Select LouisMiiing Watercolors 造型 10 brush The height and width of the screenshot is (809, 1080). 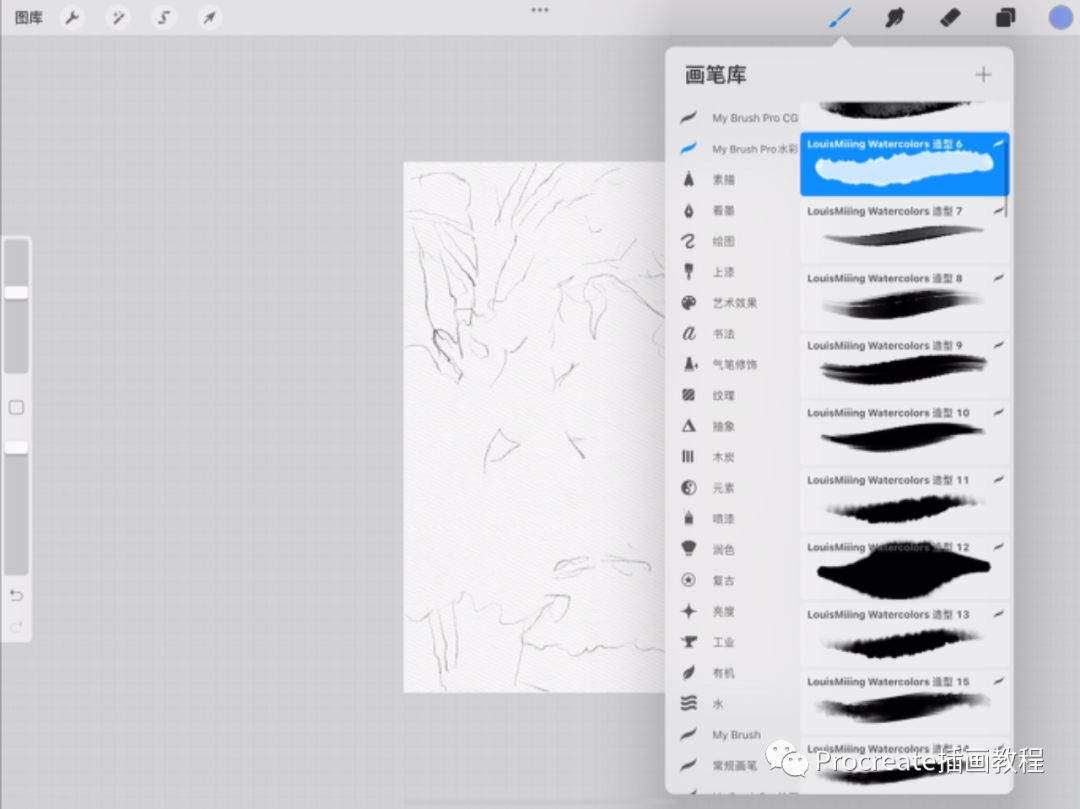tap(904, 432)
